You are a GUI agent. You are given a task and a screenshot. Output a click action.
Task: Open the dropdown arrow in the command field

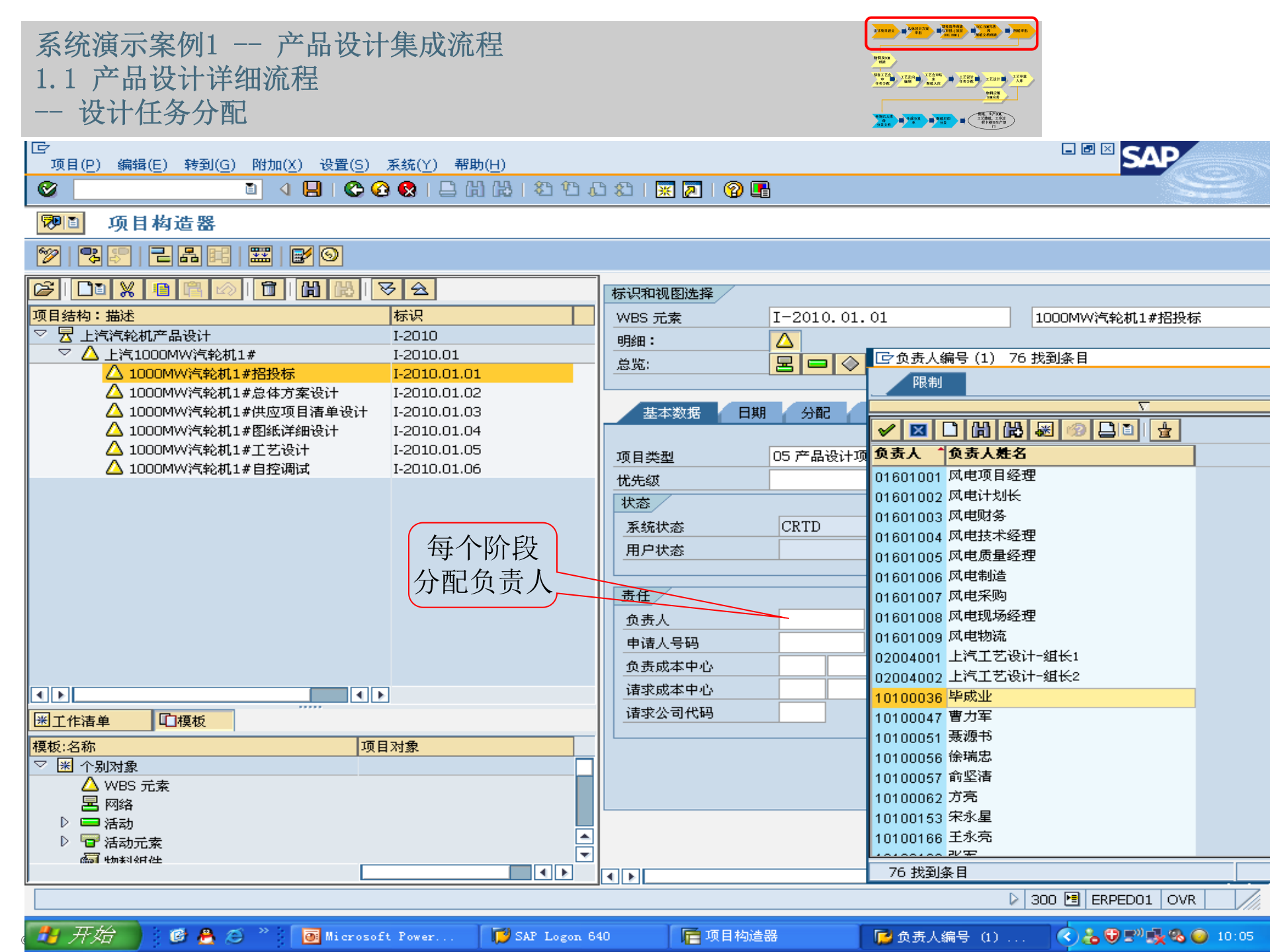point(251,190)
